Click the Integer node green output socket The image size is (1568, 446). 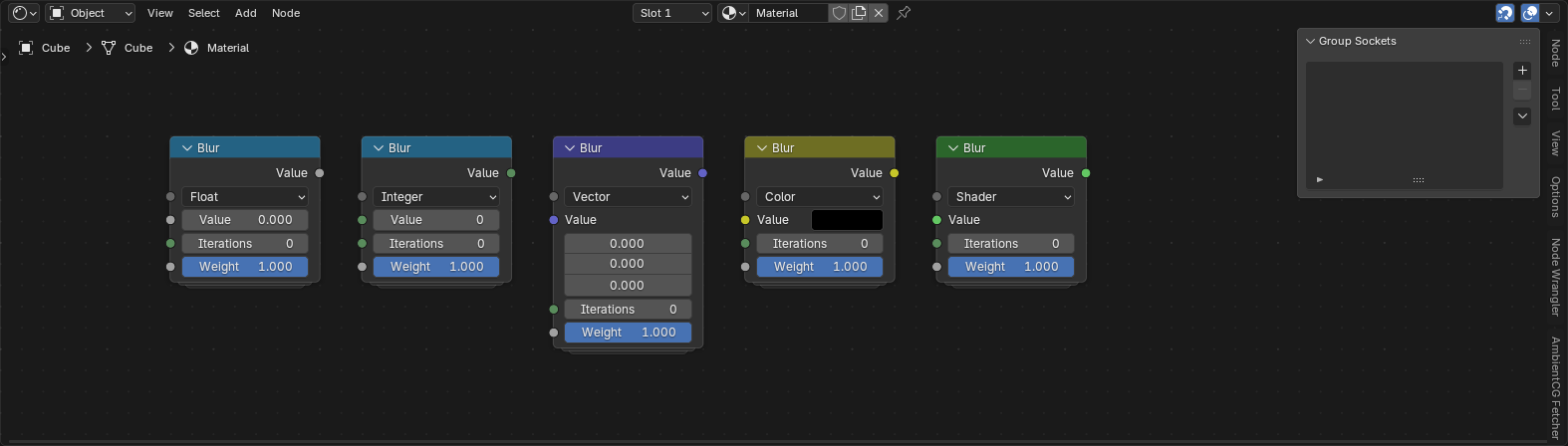[x=511, y=173]
